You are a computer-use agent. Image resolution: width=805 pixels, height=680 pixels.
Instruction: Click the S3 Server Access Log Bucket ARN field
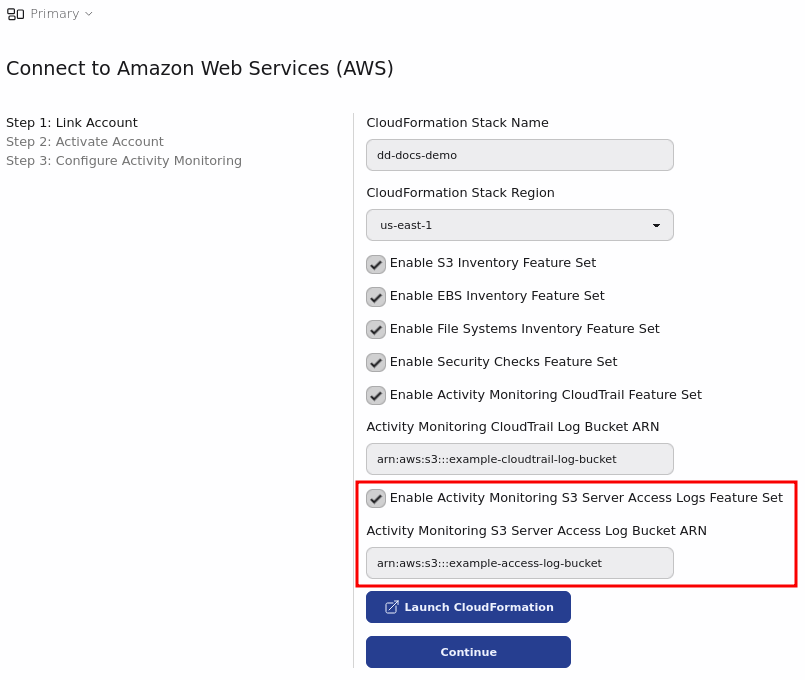click(x=519, y=563)
